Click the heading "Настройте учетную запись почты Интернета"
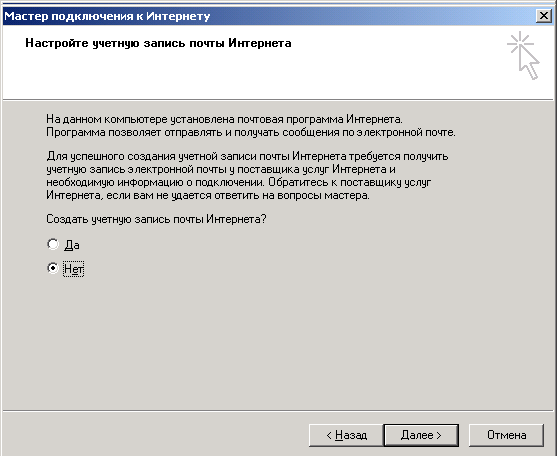557x456 pixels. click(x=158, y=43)
